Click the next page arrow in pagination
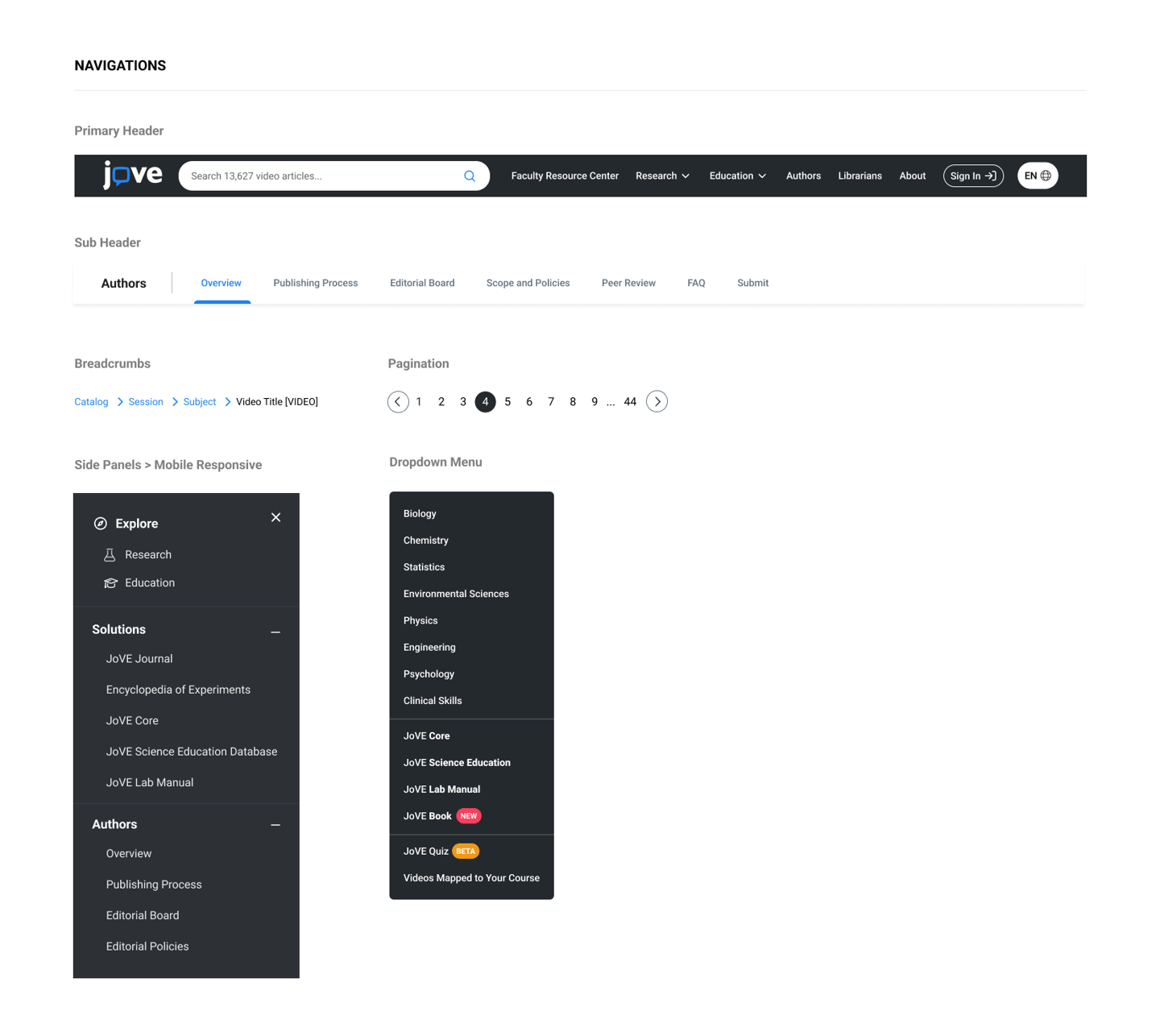This screenshot has width=1160, height=1036. pos(657,401)
